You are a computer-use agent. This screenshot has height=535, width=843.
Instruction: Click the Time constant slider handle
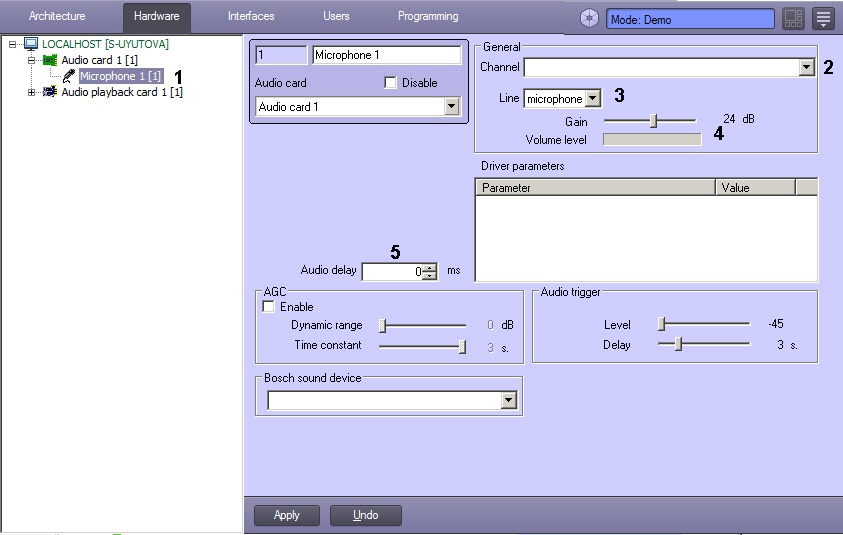click(x=462, y=347)
